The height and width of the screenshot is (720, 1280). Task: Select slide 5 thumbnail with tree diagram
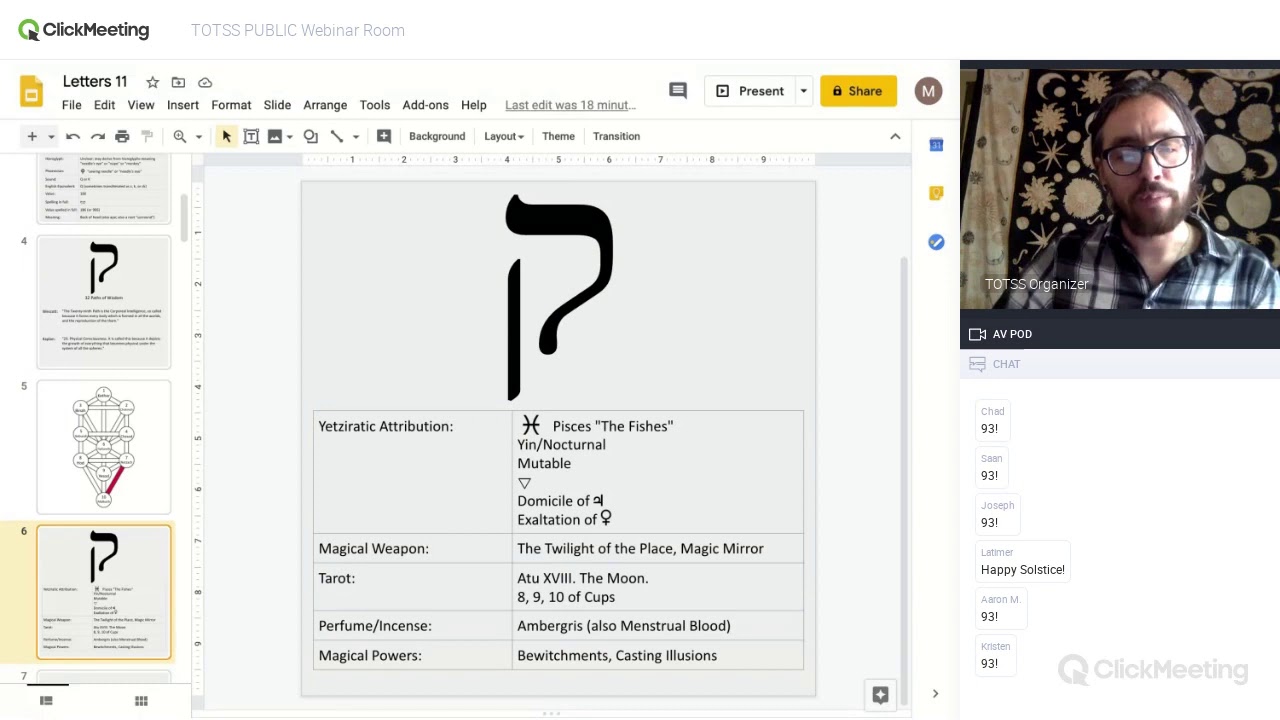point(104,447)
